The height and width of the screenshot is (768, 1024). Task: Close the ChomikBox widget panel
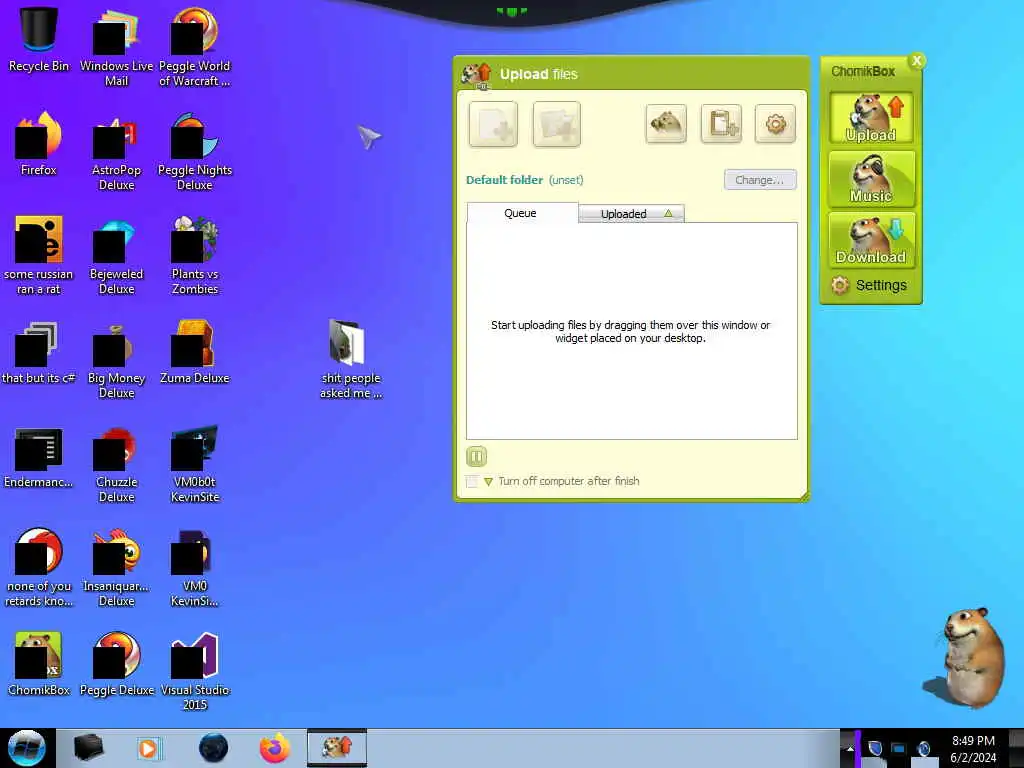click(917, 61)
